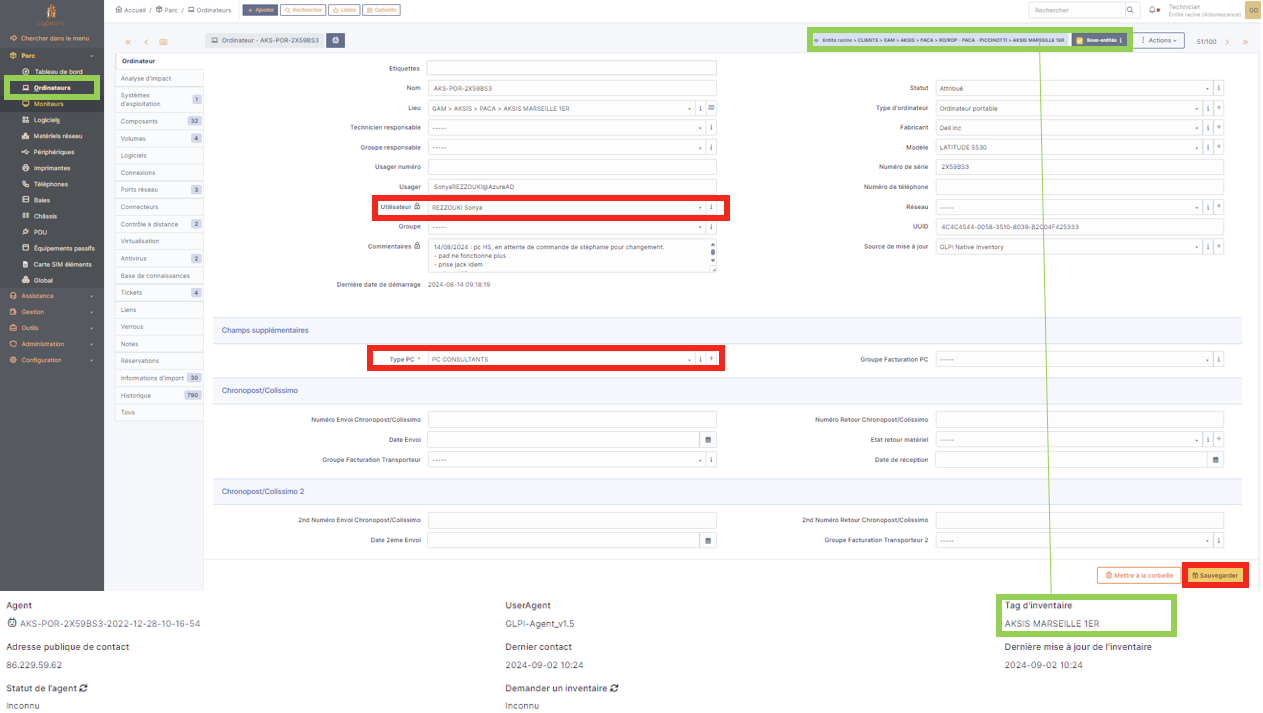The width and height of the screenshot is (1263, 713).
Task: Go to previous computer record
Action: tap(146, 42)
